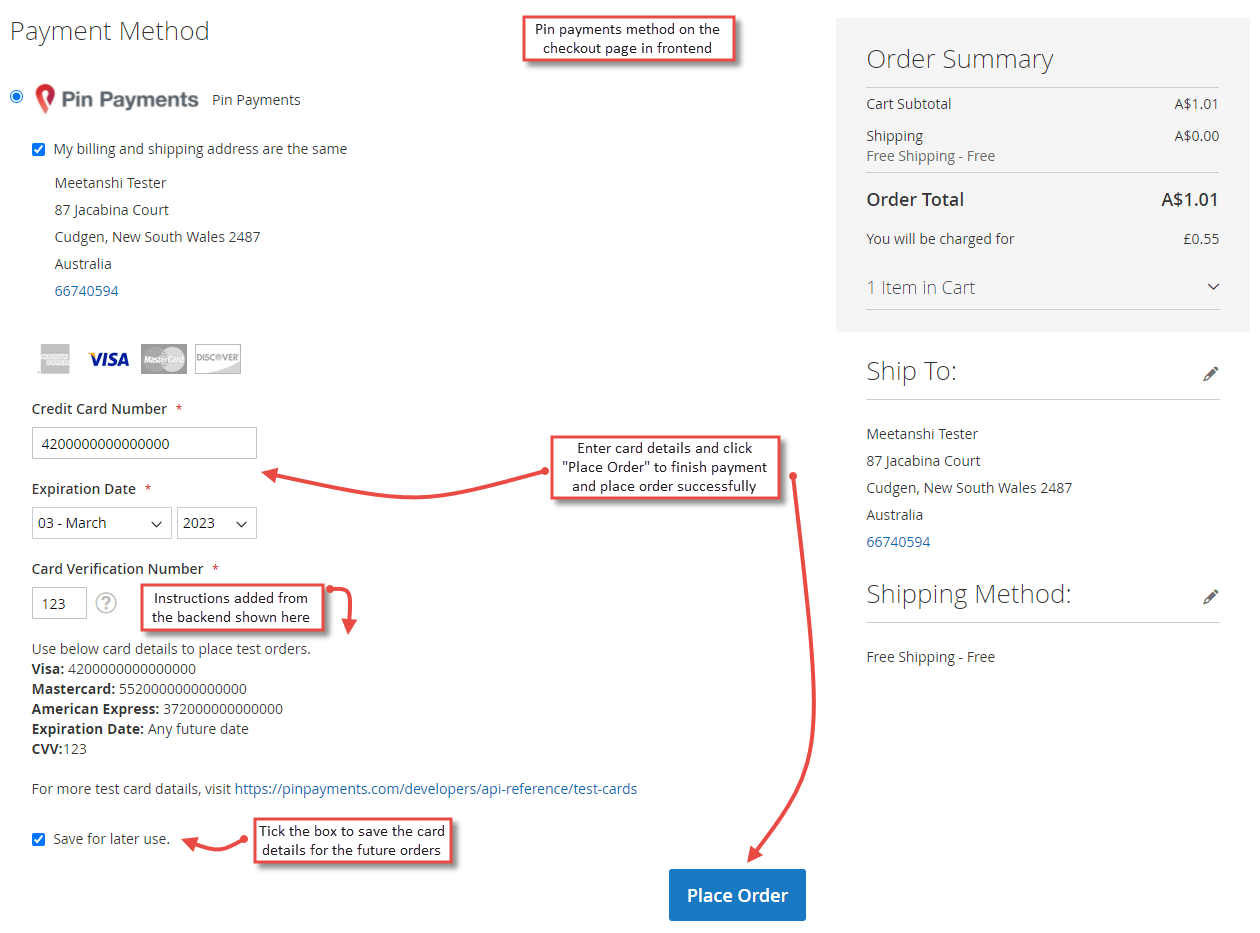The width and height of the screenshot is (1260, 933).
Task: Click the Credit Card Number input field
Action: (144, 442)
